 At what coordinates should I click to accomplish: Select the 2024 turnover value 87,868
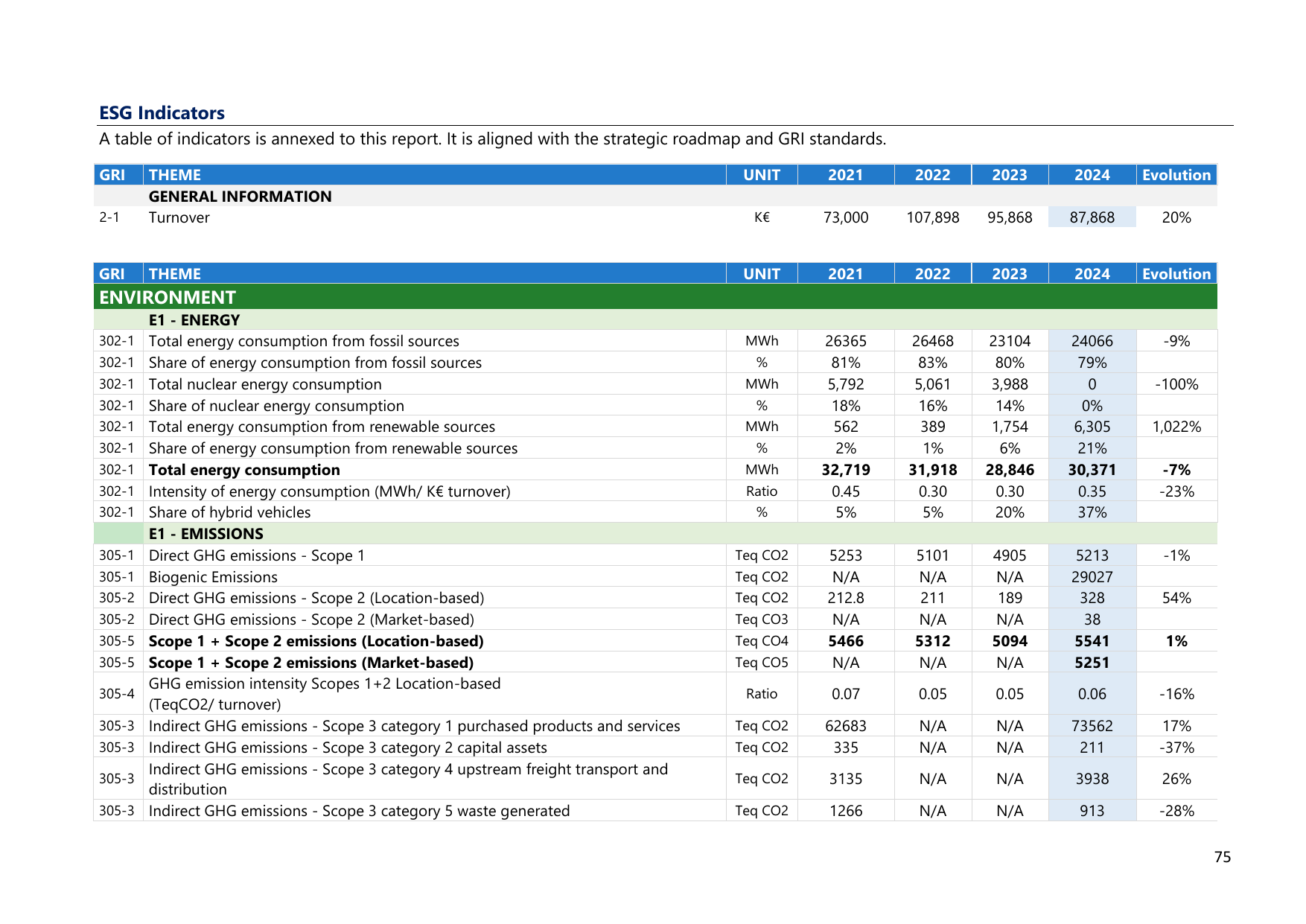1092,217
